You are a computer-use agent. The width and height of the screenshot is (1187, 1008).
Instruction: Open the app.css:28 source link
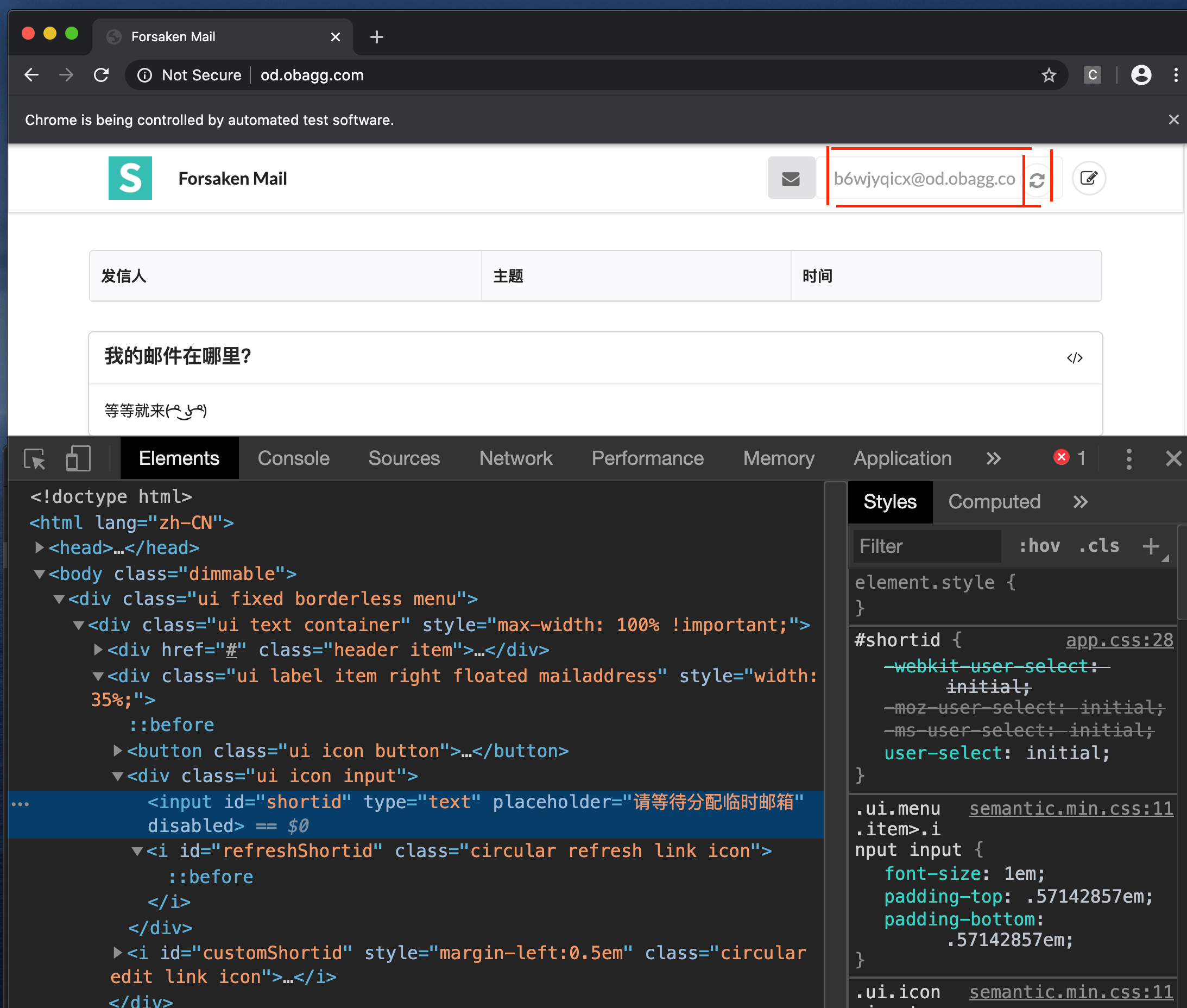(1119, 640)
